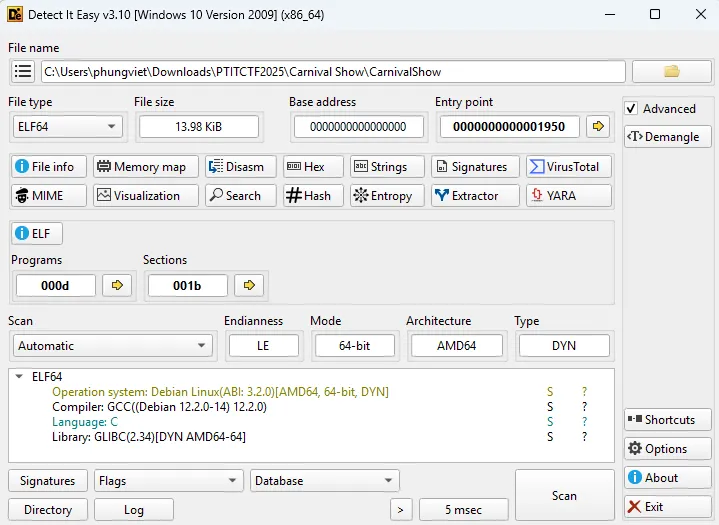Image resolution: width=719 pixels, height=525 pixels.
Task: Collapse the ELF64 result tree node
Action: point(21,377)
